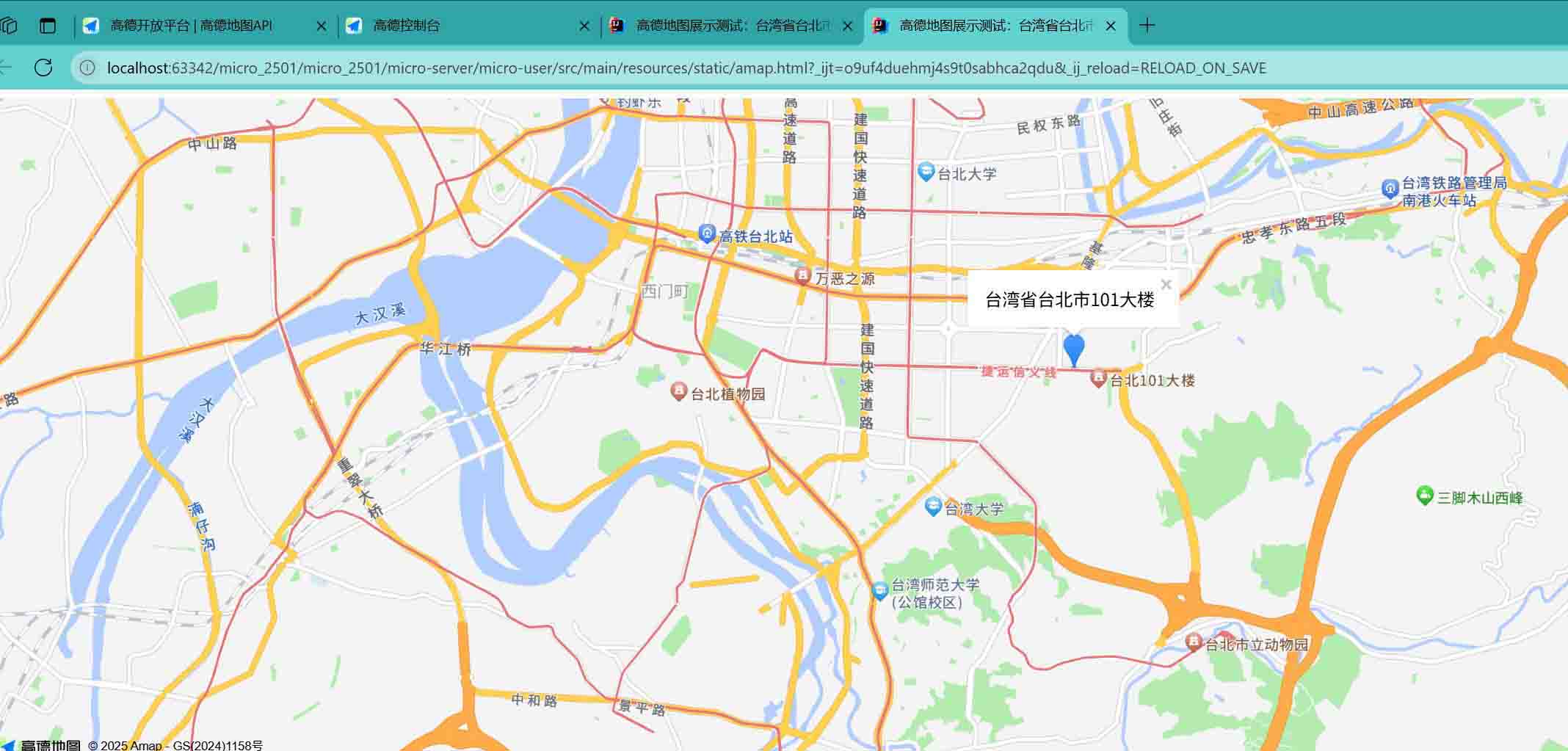The width and height of the screenshot is (1568, 751).
Task: Switch to first 高德地图展示测试 tab
Action: tap(731, 26)
